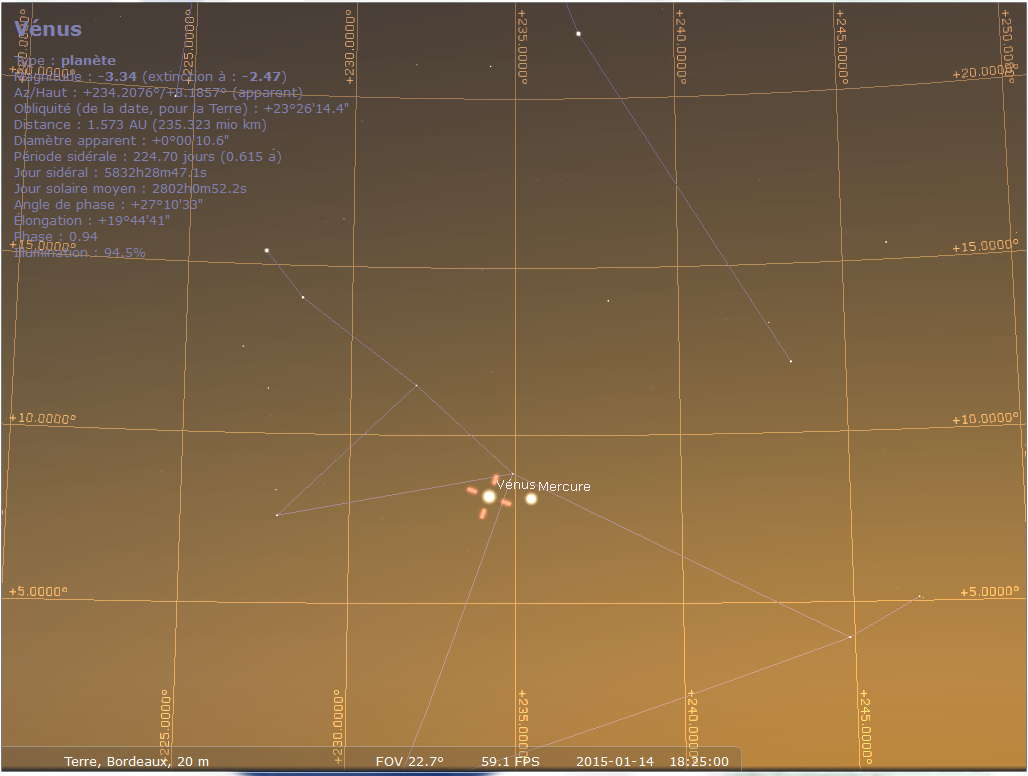Click the Diamètre apparent info line
Image resolution: width=1028 pixels, height=776 pixels.
tap(121, 141)
